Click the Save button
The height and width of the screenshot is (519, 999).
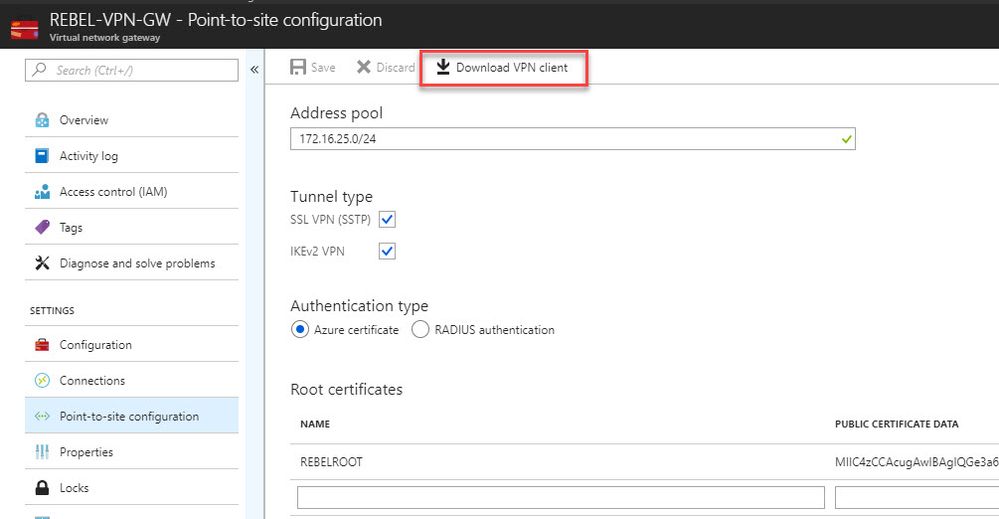point(313,68)
